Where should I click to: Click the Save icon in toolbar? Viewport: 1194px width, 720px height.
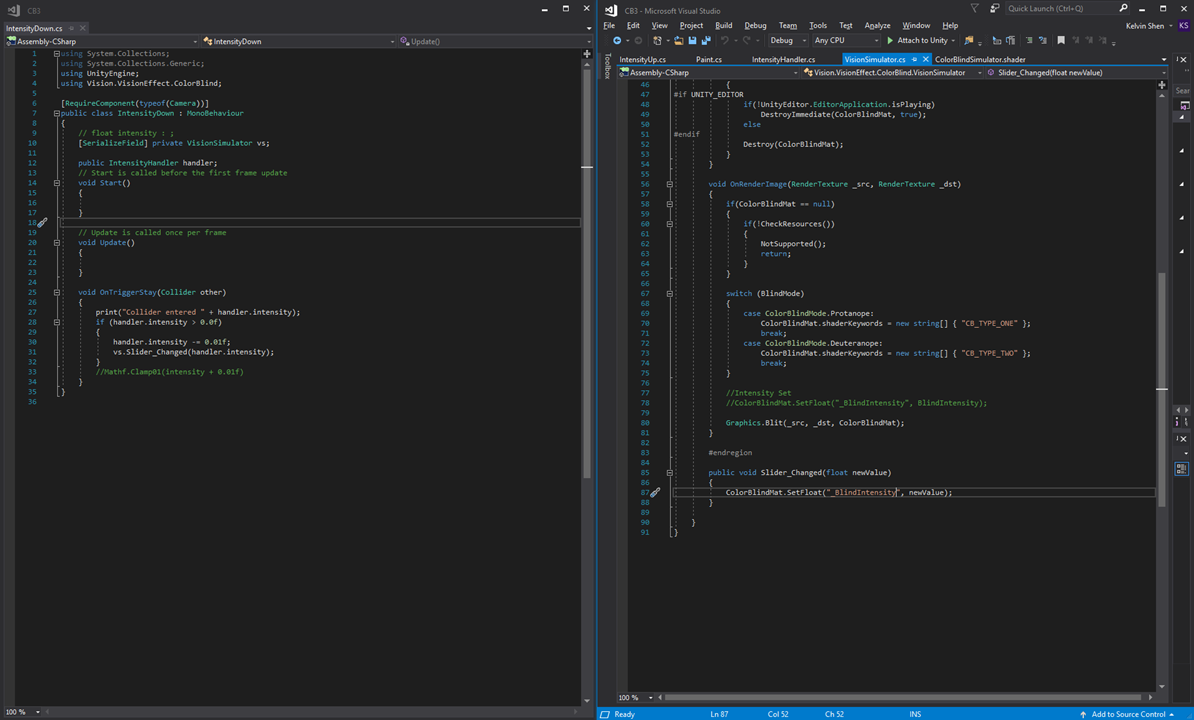(x=692, y=41)
